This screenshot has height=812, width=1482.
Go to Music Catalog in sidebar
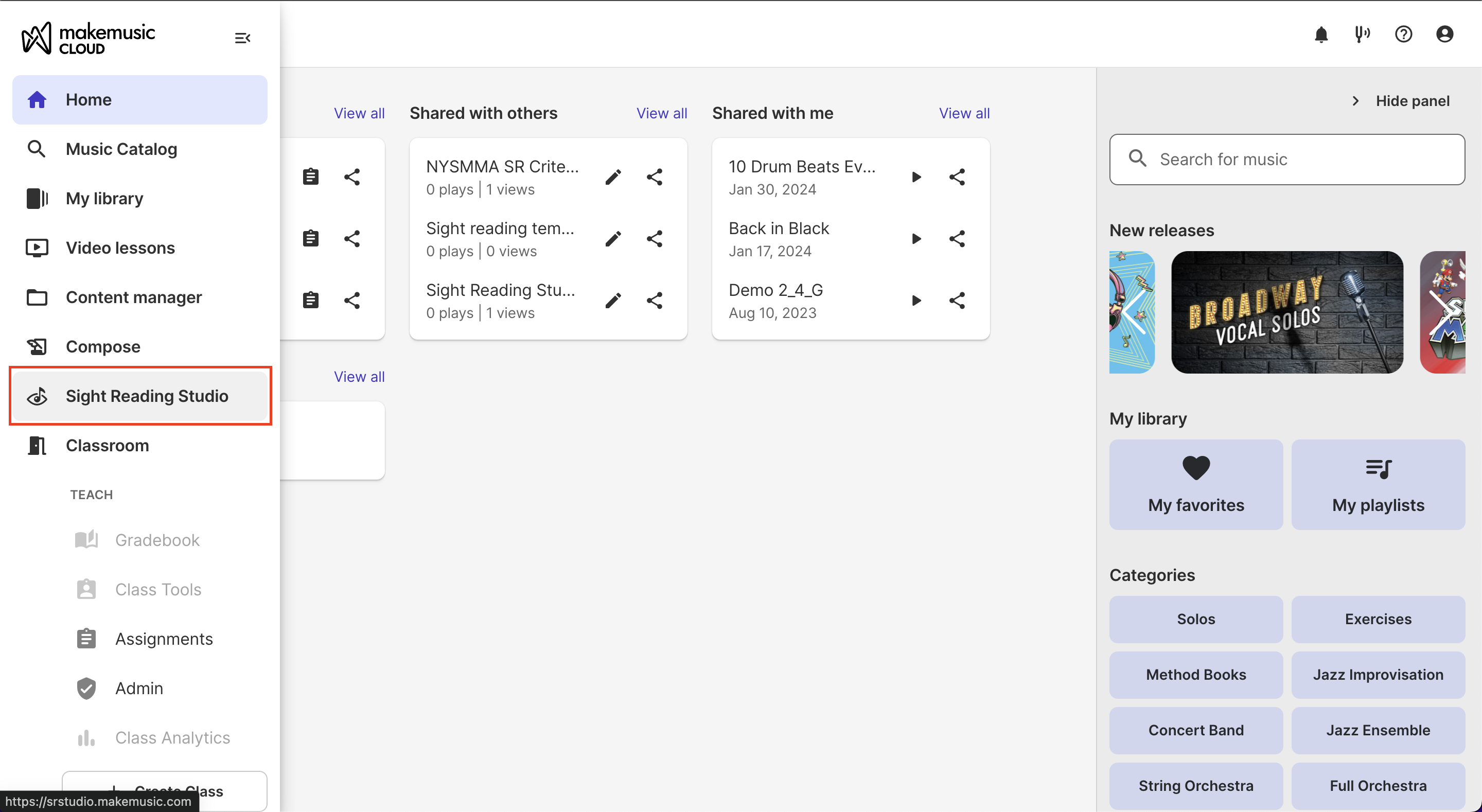121,149
